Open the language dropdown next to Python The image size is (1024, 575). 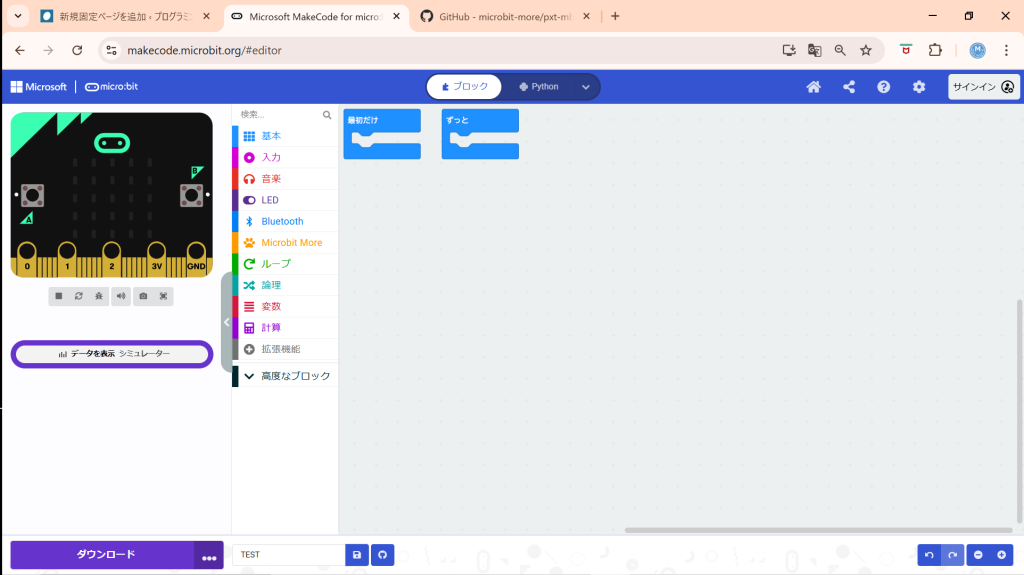586,87
